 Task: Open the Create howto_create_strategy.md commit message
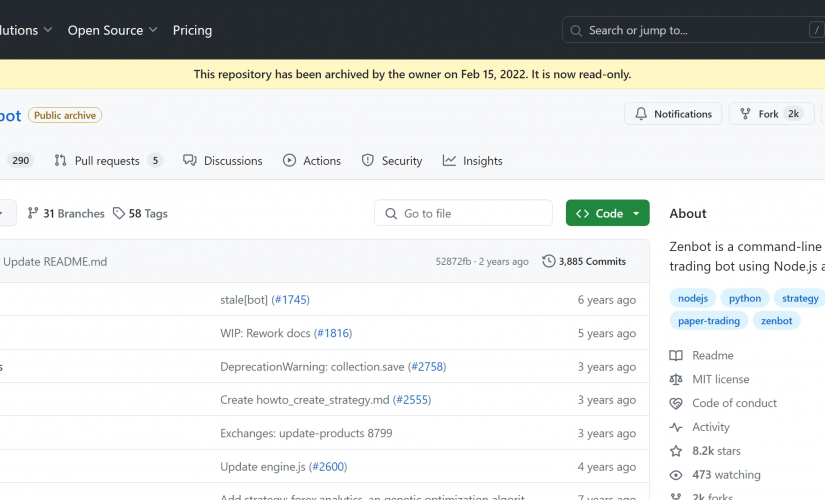tap(305, 400)
